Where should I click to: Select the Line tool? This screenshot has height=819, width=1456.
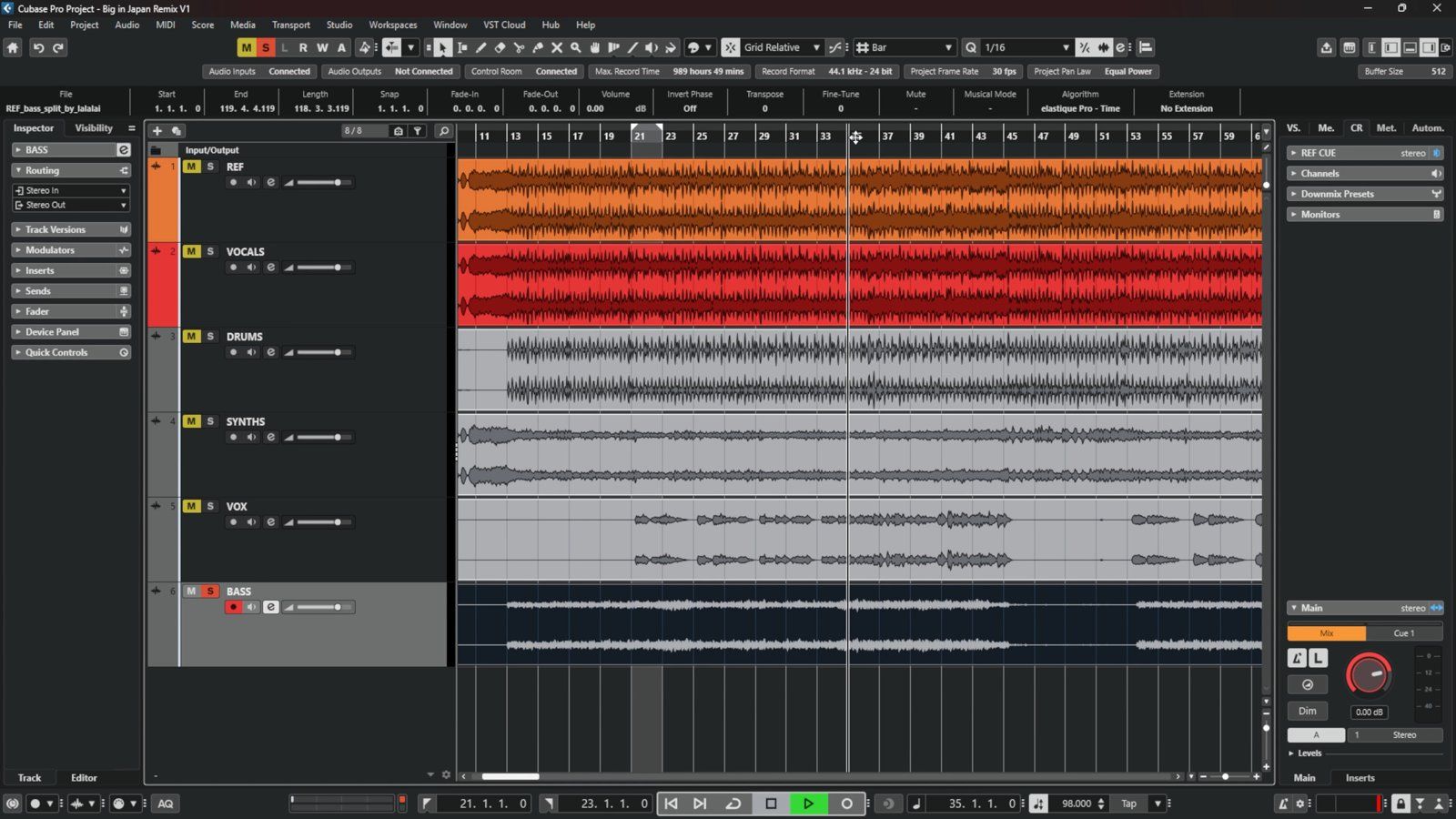[633, 47]
